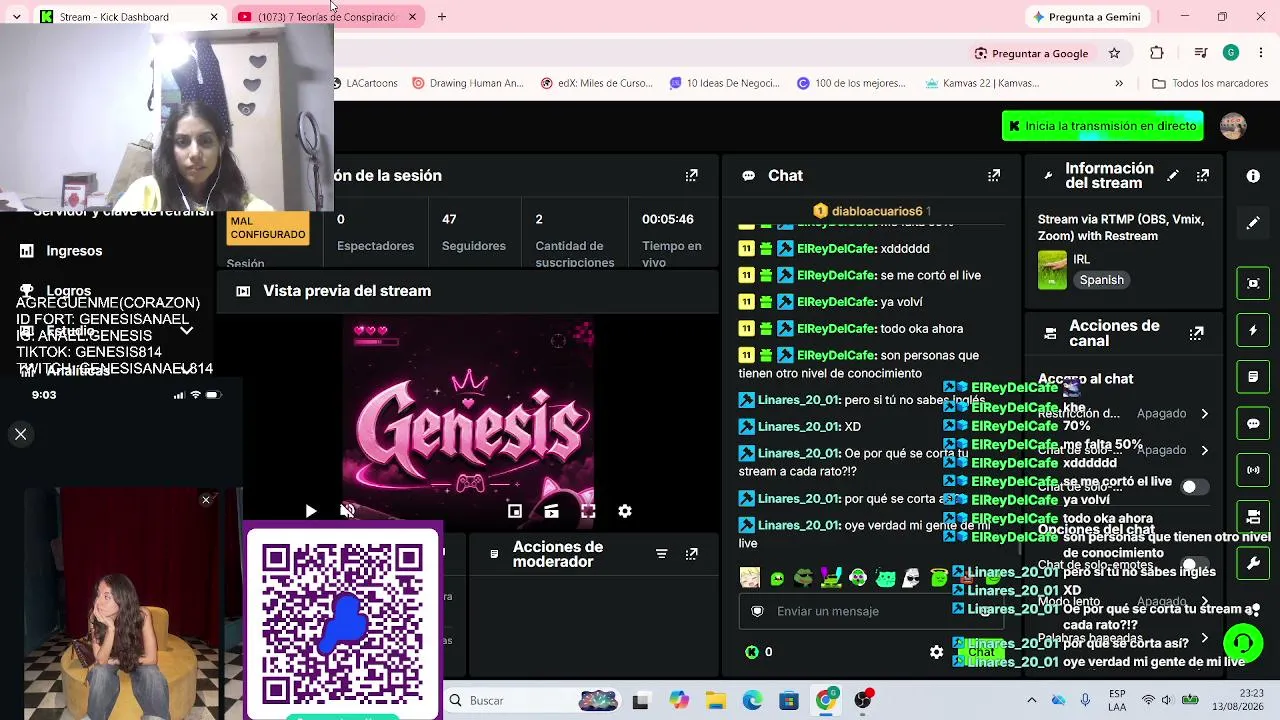Expand the Estudio sidebar section
Image resolution: width=1280 pixels, height=720 pixels.
(x=186, y=331)
